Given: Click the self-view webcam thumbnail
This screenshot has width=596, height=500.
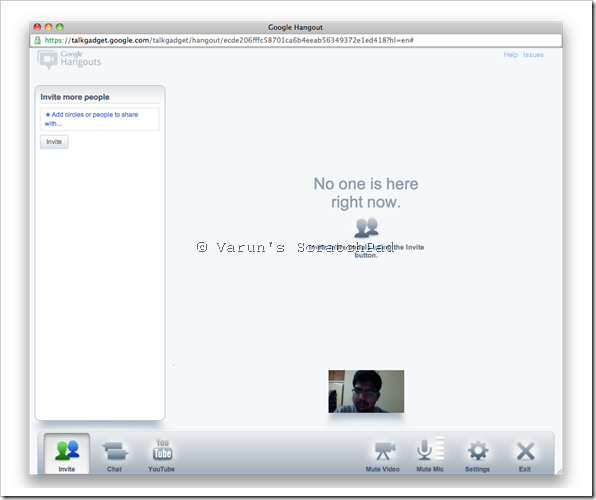Looking at the screenshot, I should (366, 391).
